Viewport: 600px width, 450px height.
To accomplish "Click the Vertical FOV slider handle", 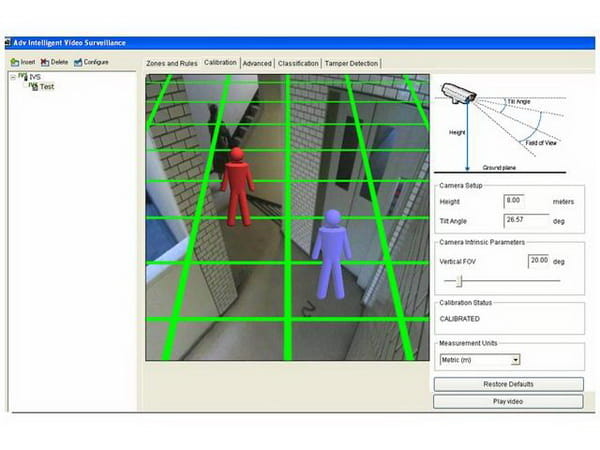I will coord(459,281).
